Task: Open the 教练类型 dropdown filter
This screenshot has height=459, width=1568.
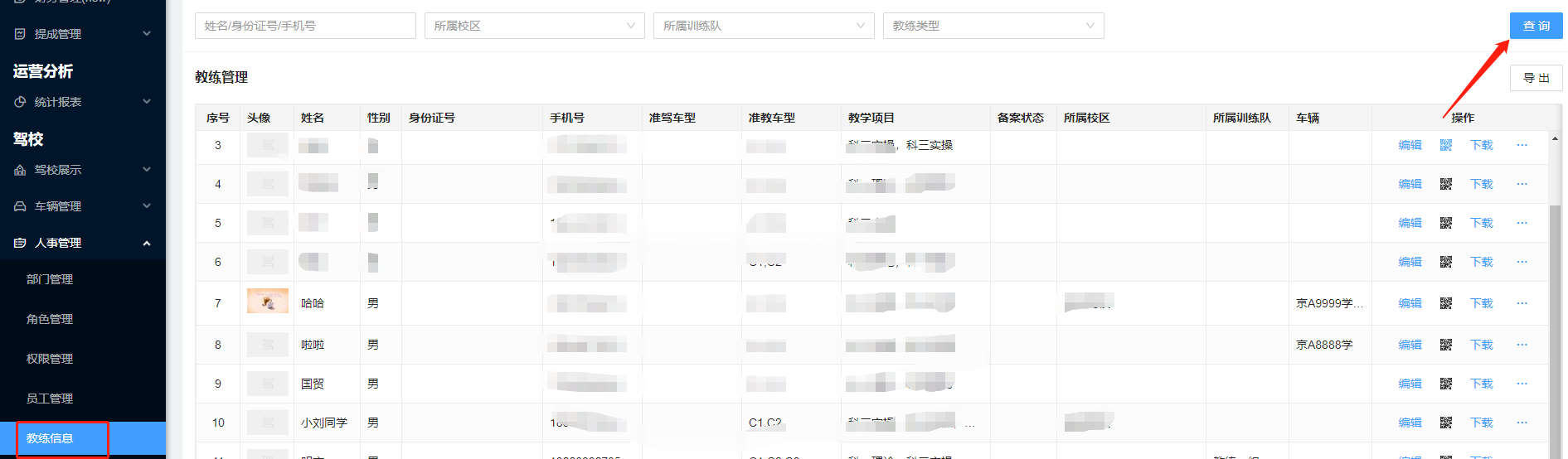Action: (x=993, y=26)
